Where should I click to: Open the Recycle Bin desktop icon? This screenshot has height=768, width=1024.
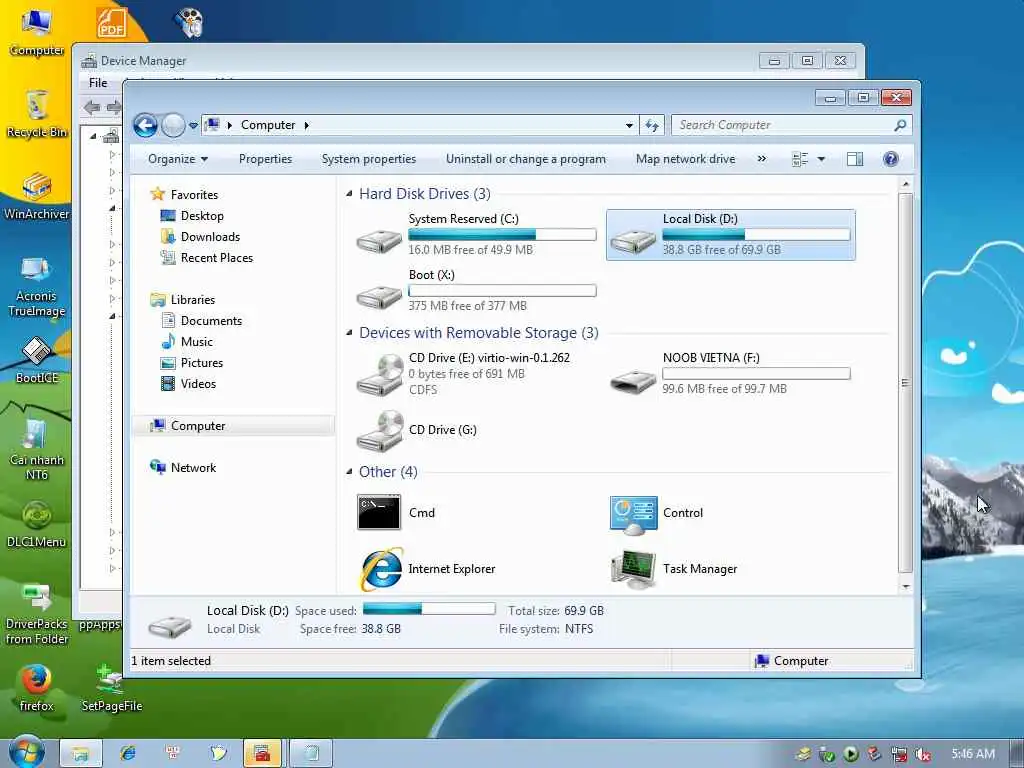37,114
